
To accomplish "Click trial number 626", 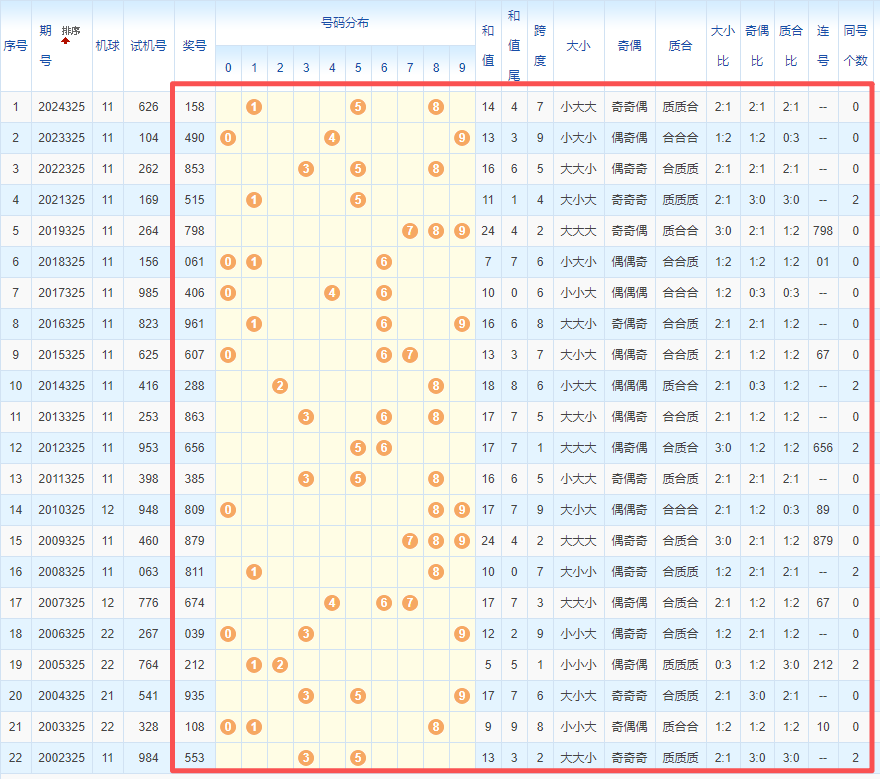I will point(149,107).
